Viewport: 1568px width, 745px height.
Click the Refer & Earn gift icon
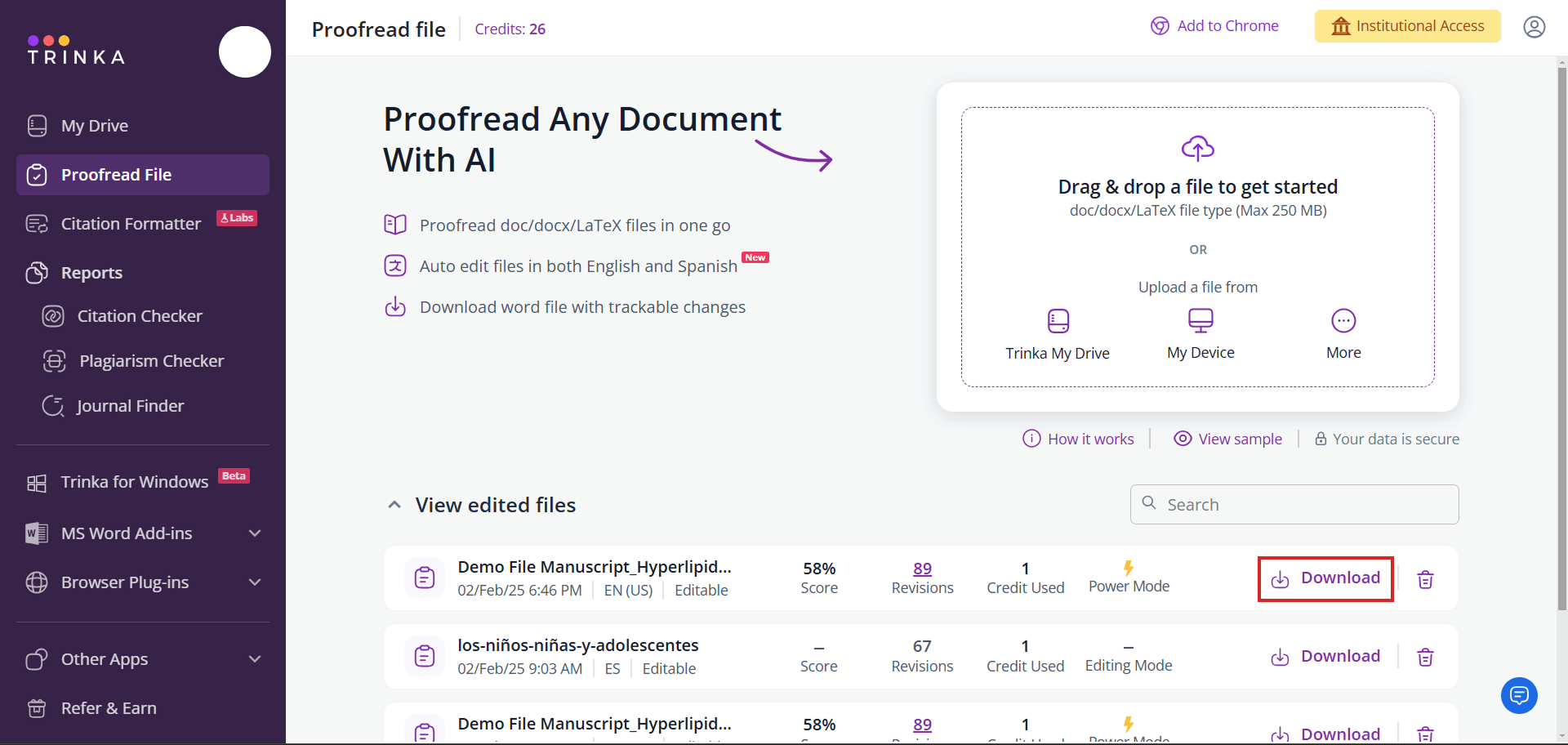pyautogui.click(x=37, y=708)
